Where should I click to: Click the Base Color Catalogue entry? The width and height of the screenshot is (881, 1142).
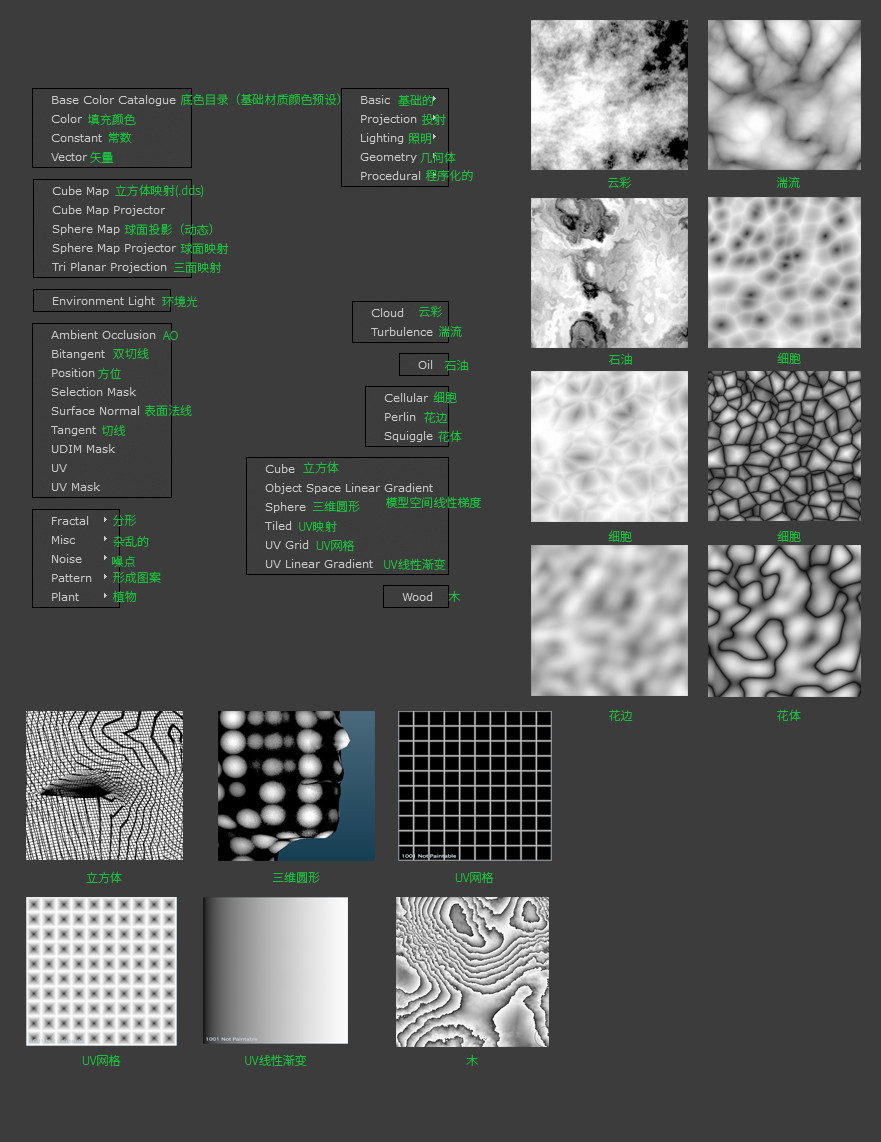(113, 100)
